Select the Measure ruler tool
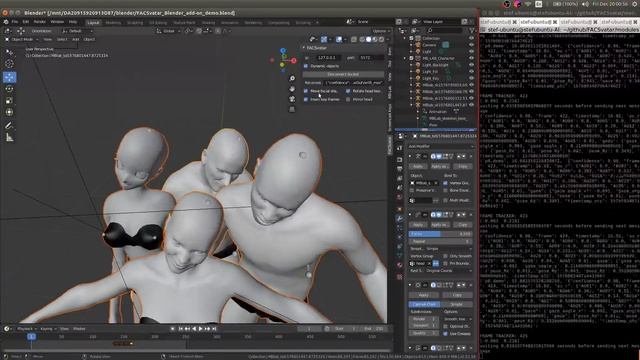 pyautogui.click(x=9, y=138)
